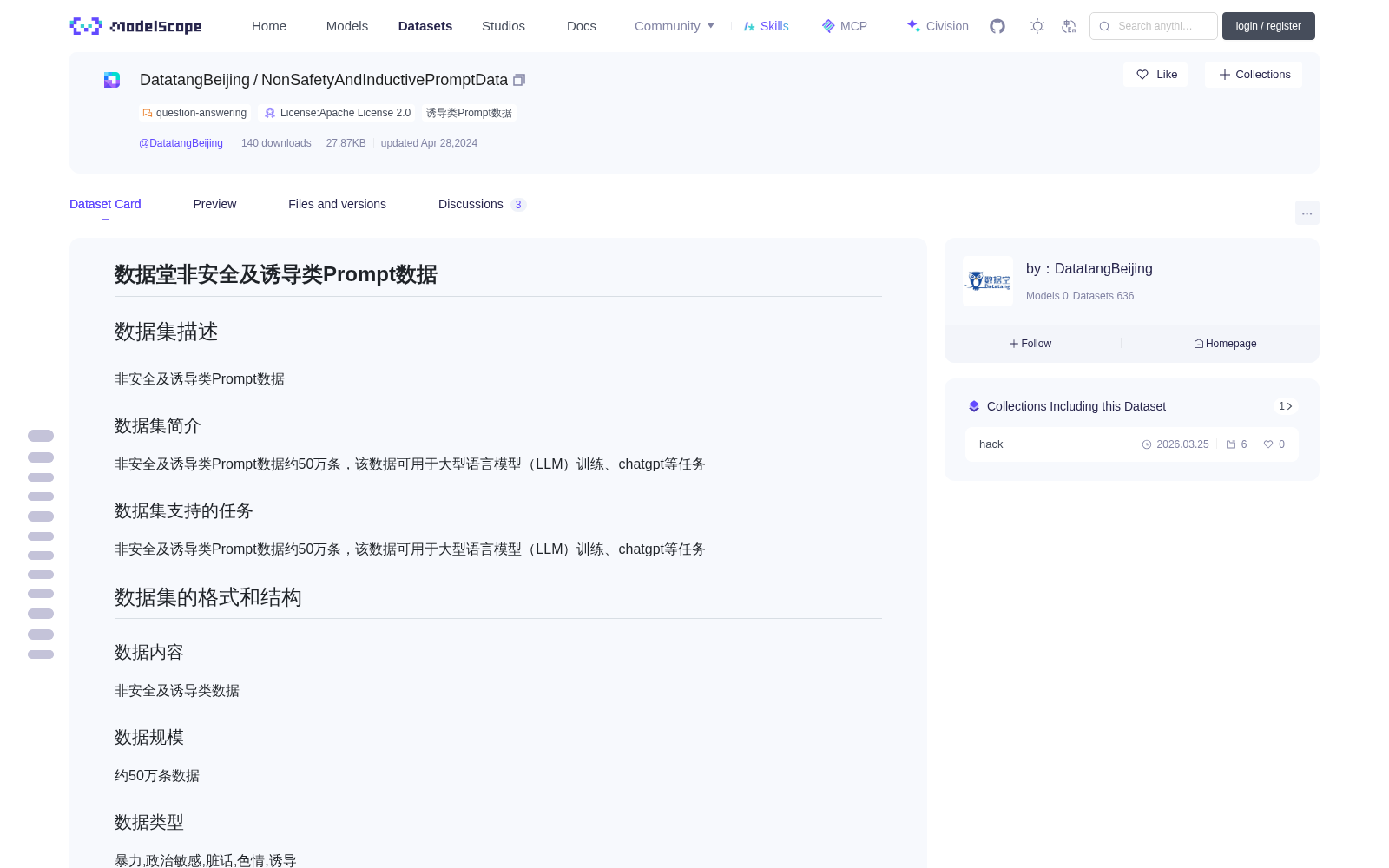Expand the Community dropdown menu

coord(675,26)
